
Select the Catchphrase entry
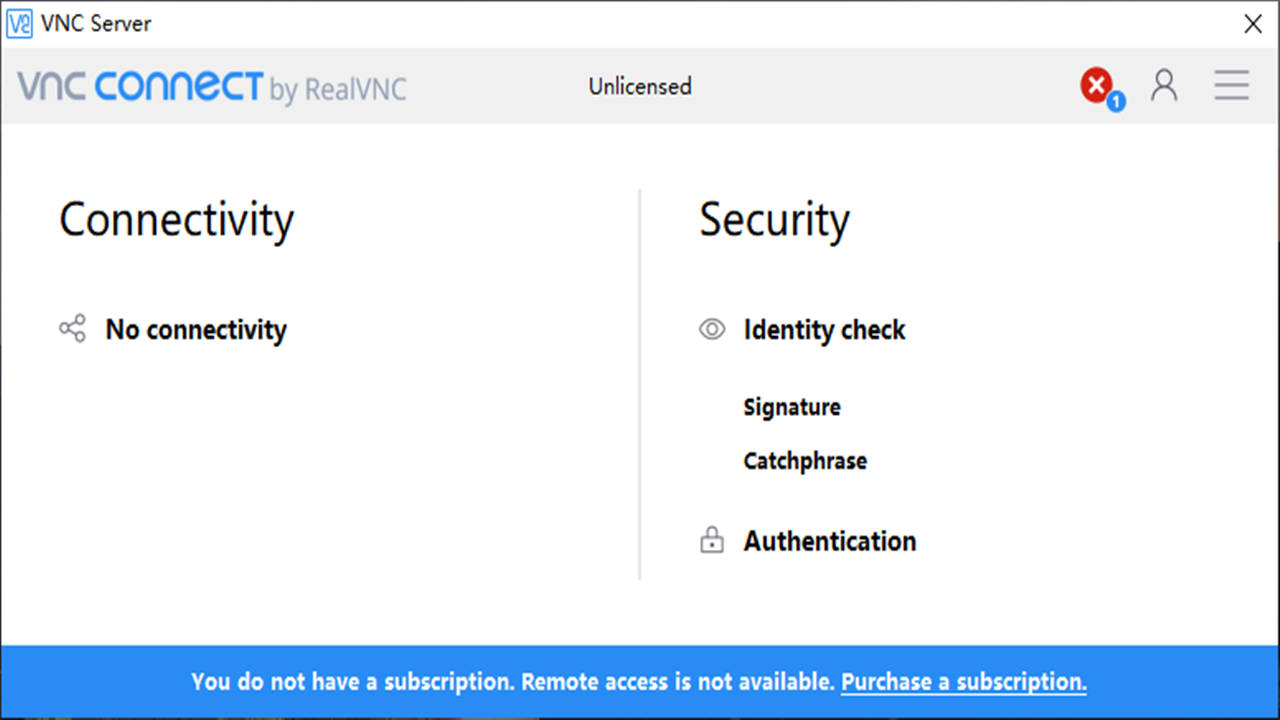tap(805, 461)
